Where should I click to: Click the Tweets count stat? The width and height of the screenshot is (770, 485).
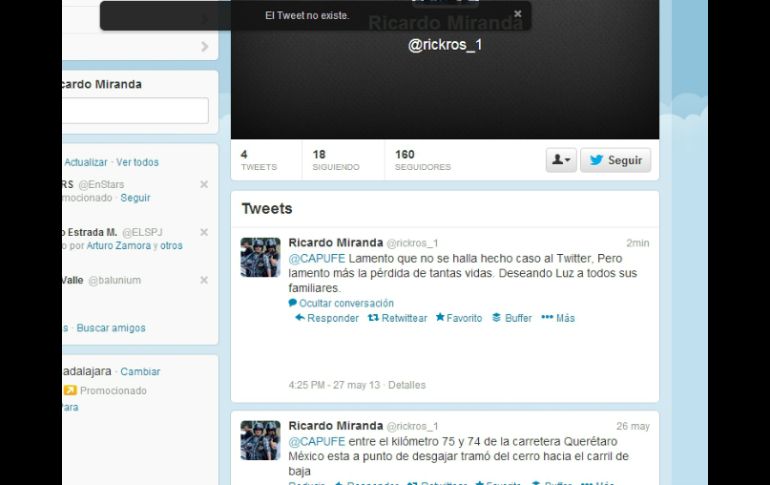[258, 160]
